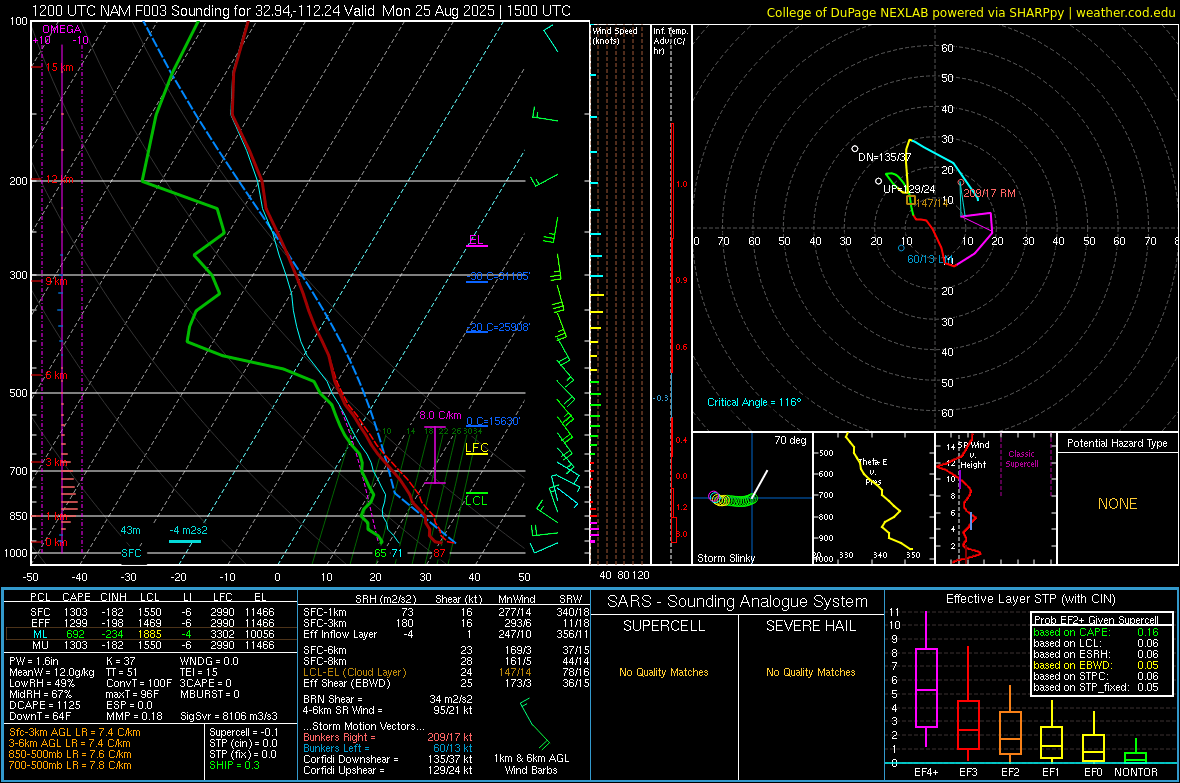
Task: Click the 8.0 C/km lapse rate label
Action: 440,416
